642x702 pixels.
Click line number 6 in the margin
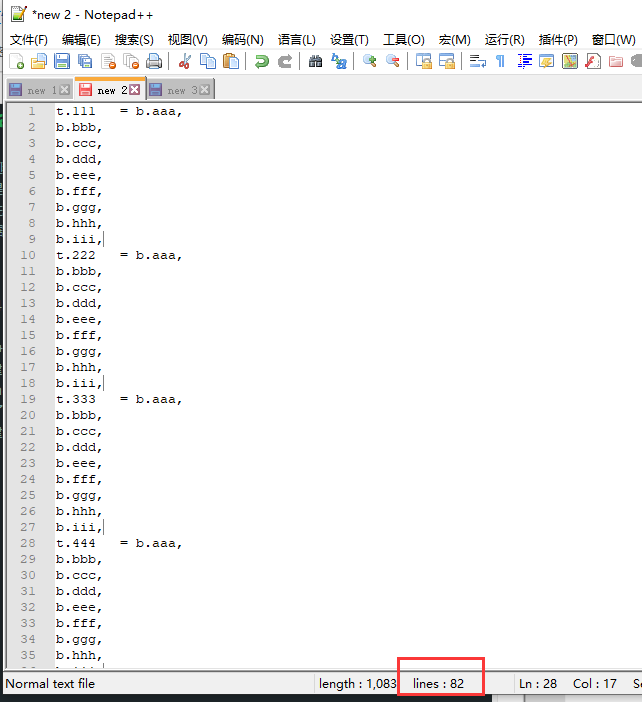click(32, 191)
